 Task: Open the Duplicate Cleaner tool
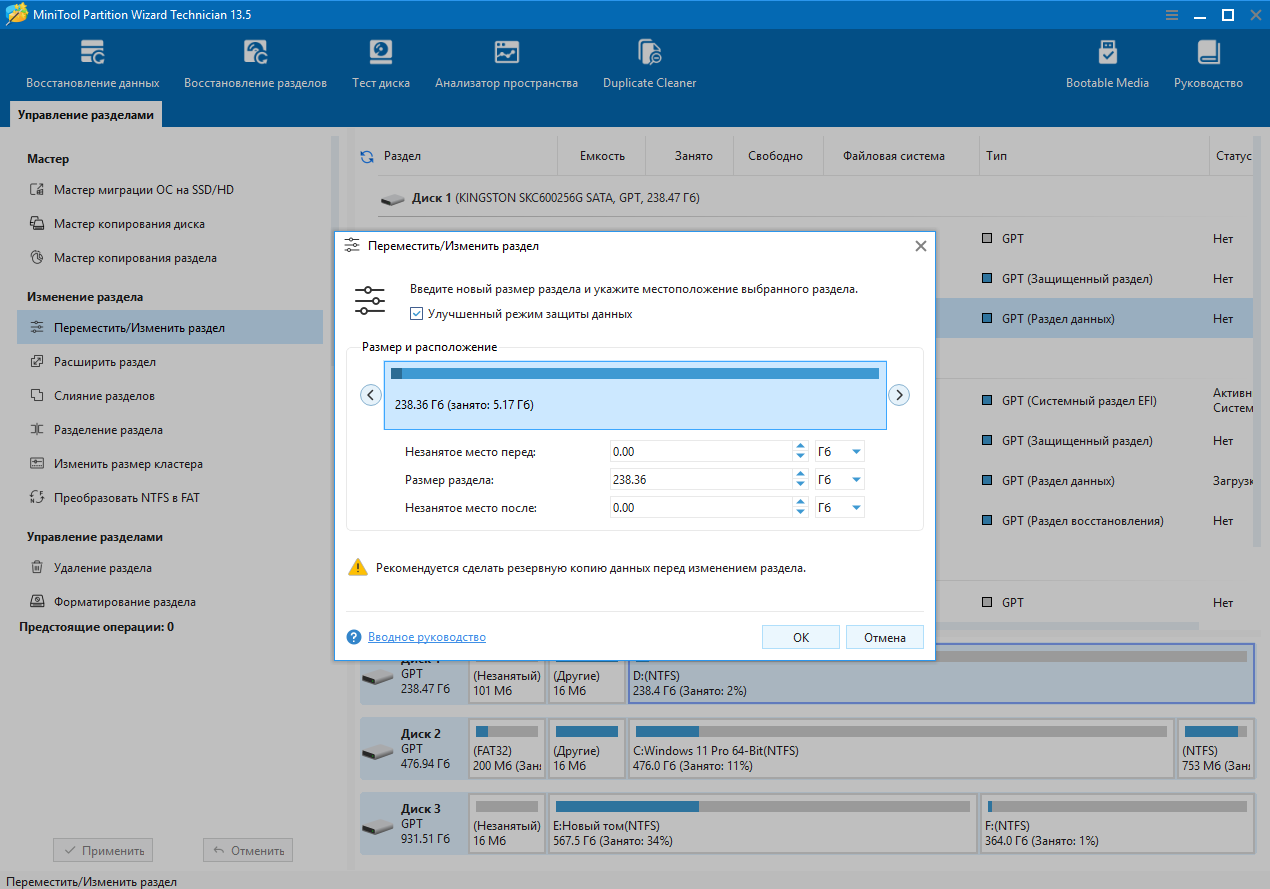649,53
